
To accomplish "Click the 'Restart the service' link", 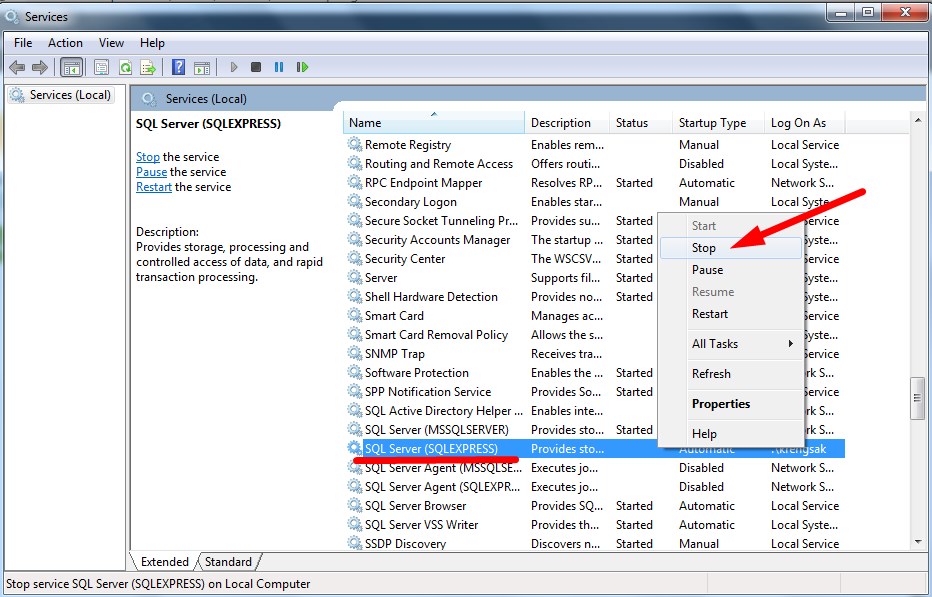I will (153, 187).
